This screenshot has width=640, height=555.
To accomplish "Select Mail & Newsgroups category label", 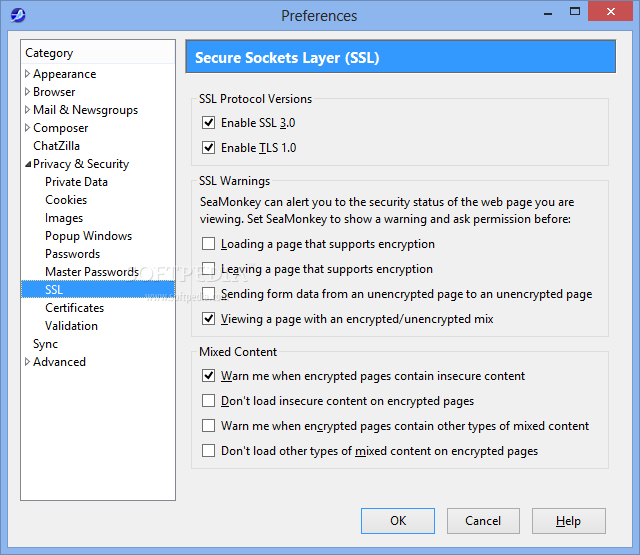I will (x=85, y=110).
